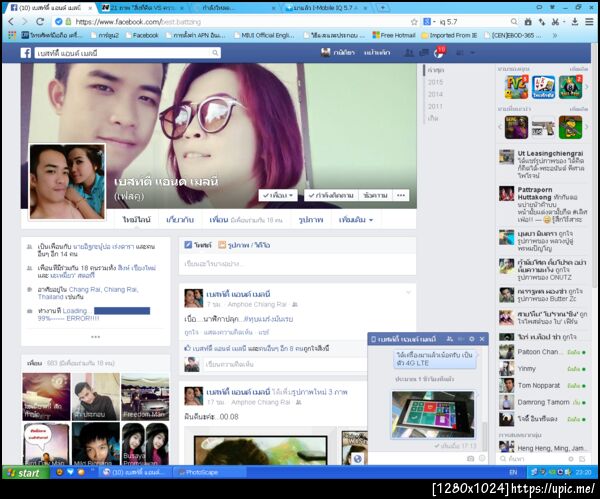
Task: Expand the bookmarks bar overflow chevron
Action: tap(555, 35)
